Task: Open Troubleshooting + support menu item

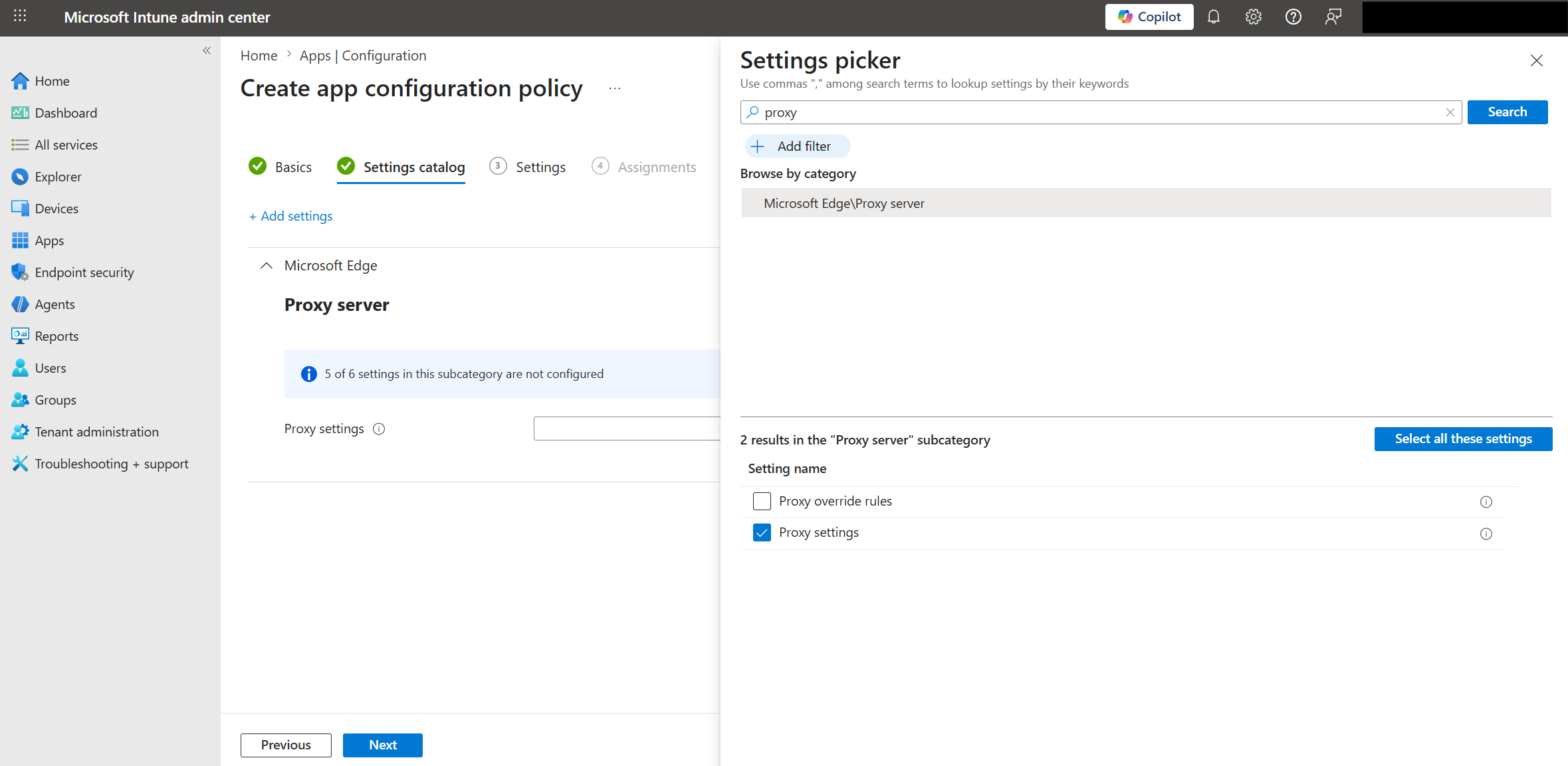Action: click(x=112, y=464)
